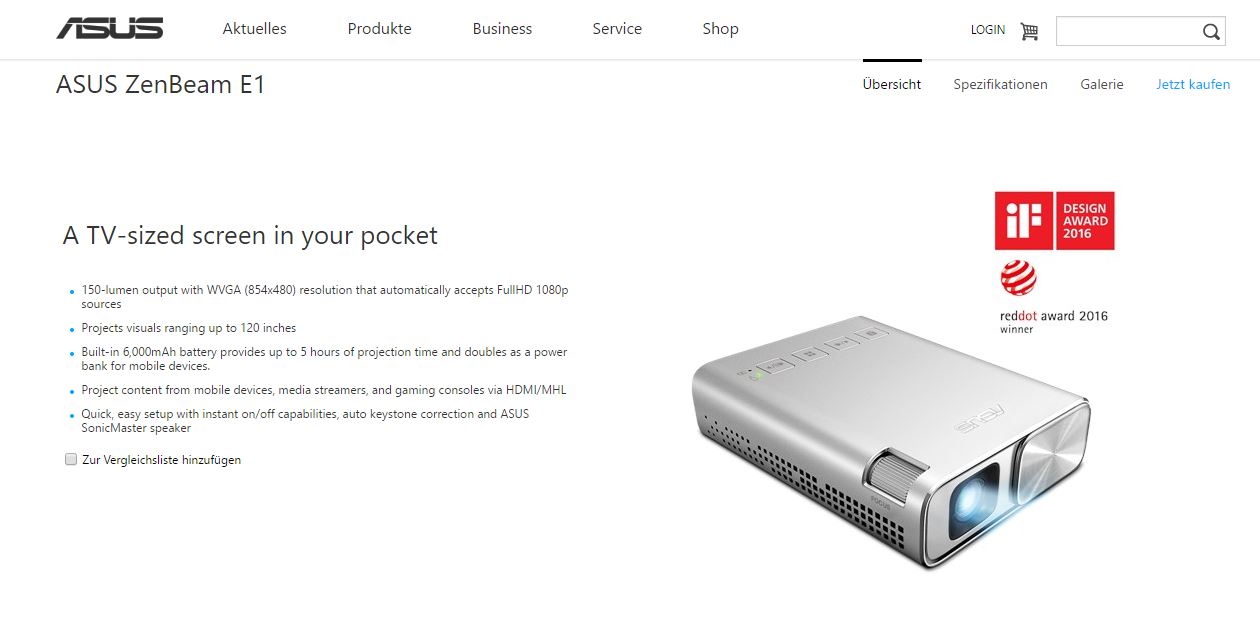Click the iF Design Award 2016 badge
This screenshot has width=1260, height=623.
1054,221
